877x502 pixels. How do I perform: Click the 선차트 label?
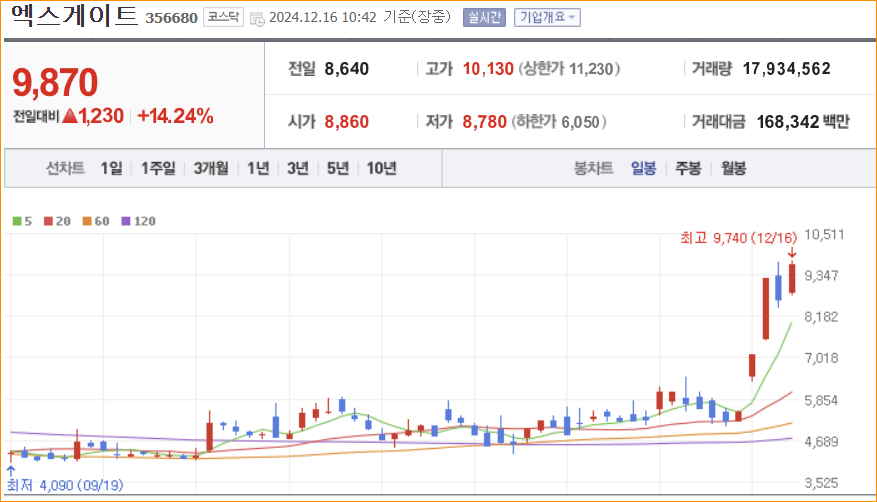(65, 168)
